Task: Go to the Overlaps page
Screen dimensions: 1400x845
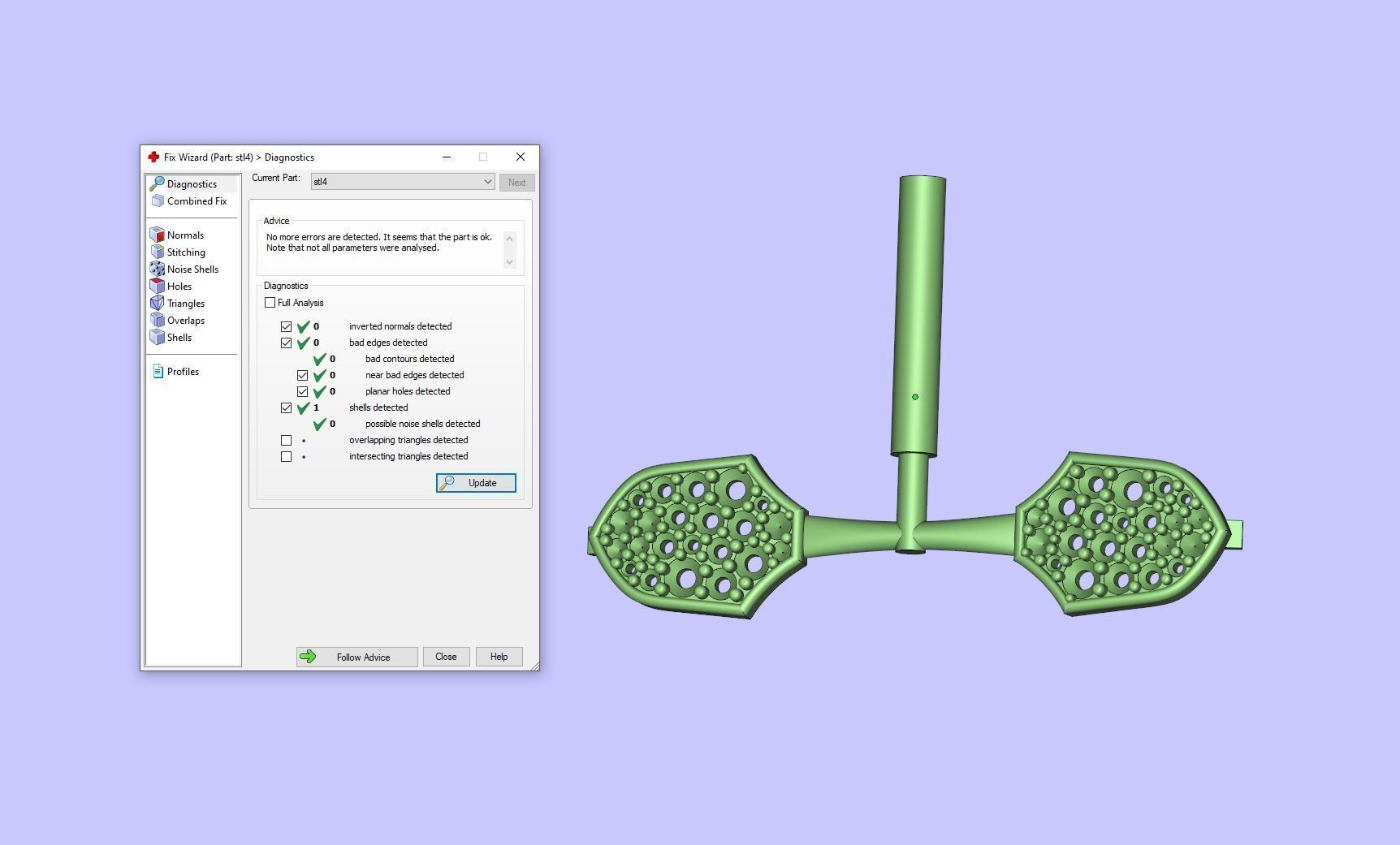Action: pos(186,321)
